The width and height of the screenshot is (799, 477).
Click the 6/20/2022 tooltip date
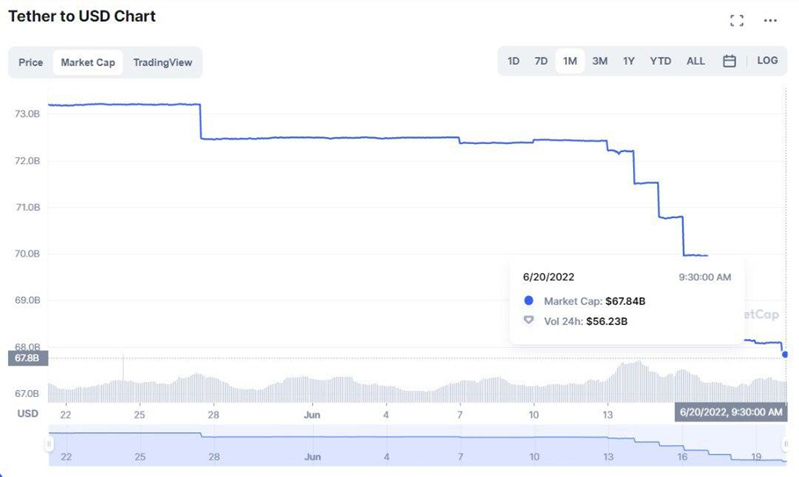(548, 277)
